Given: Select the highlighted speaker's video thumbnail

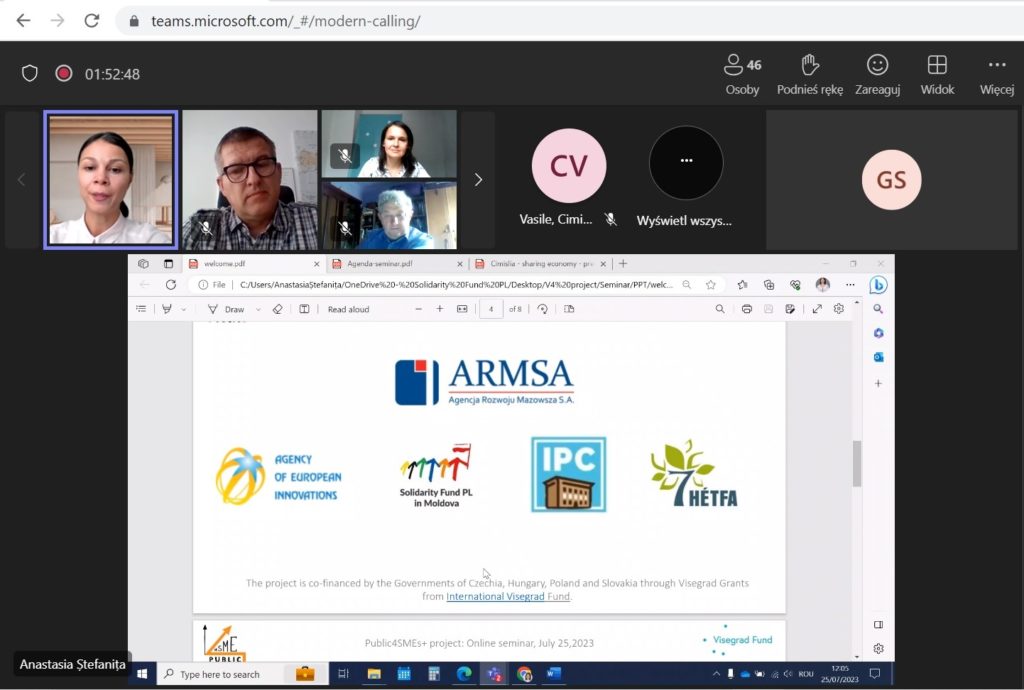Looking at the screenshot, I should click(x=111, y=180).
